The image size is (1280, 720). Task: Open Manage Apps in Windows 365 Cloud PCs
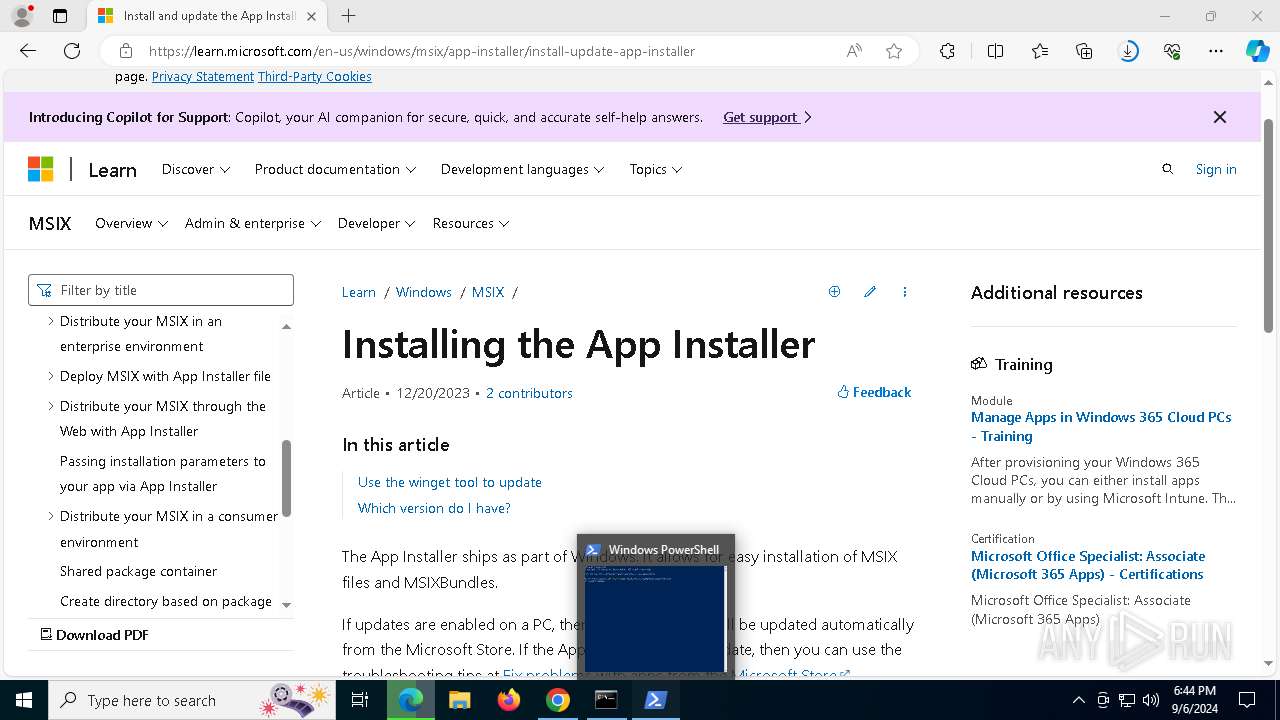click(x=1101, y=426)
